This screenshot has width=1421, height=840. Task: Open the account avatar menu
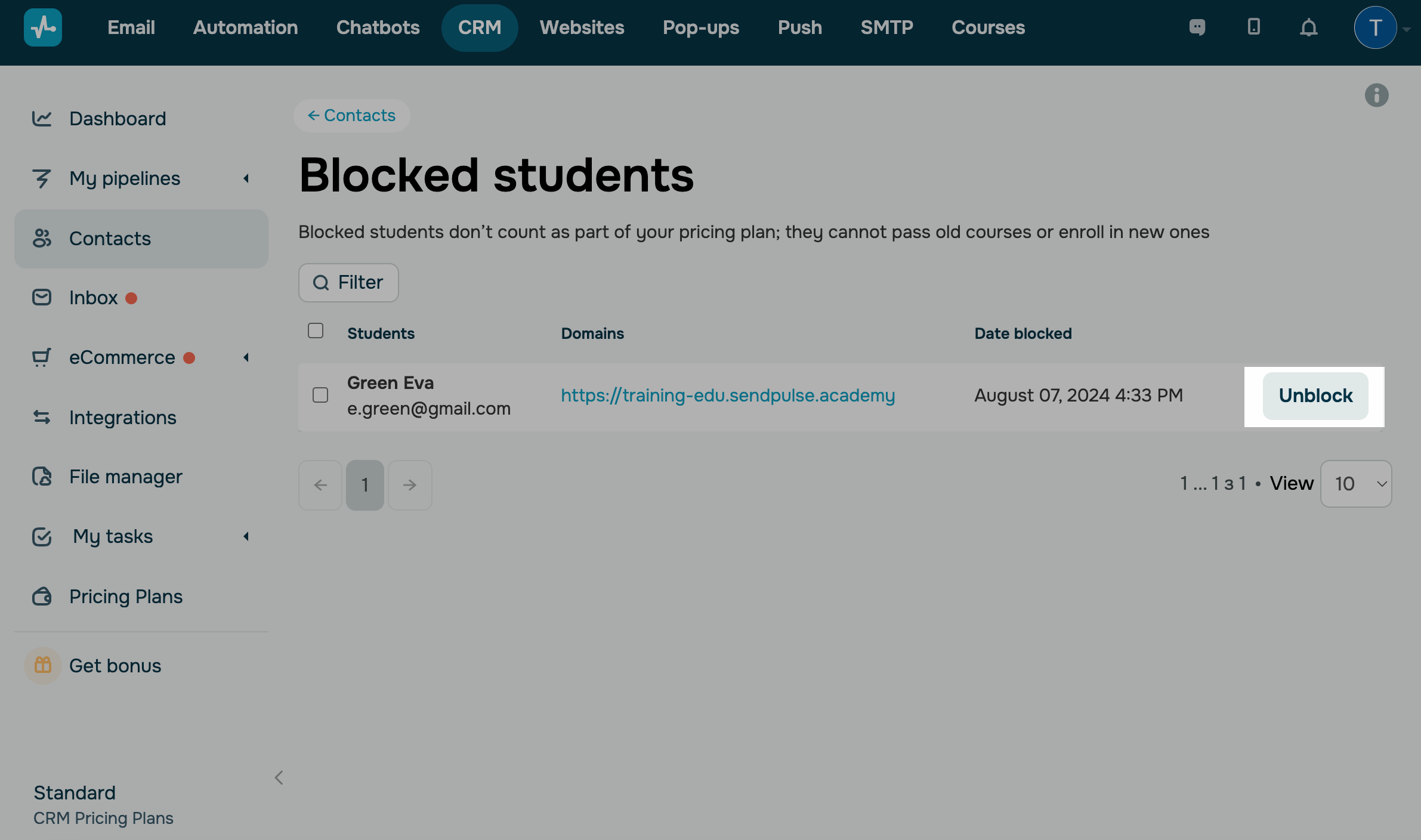[1375, 27]
